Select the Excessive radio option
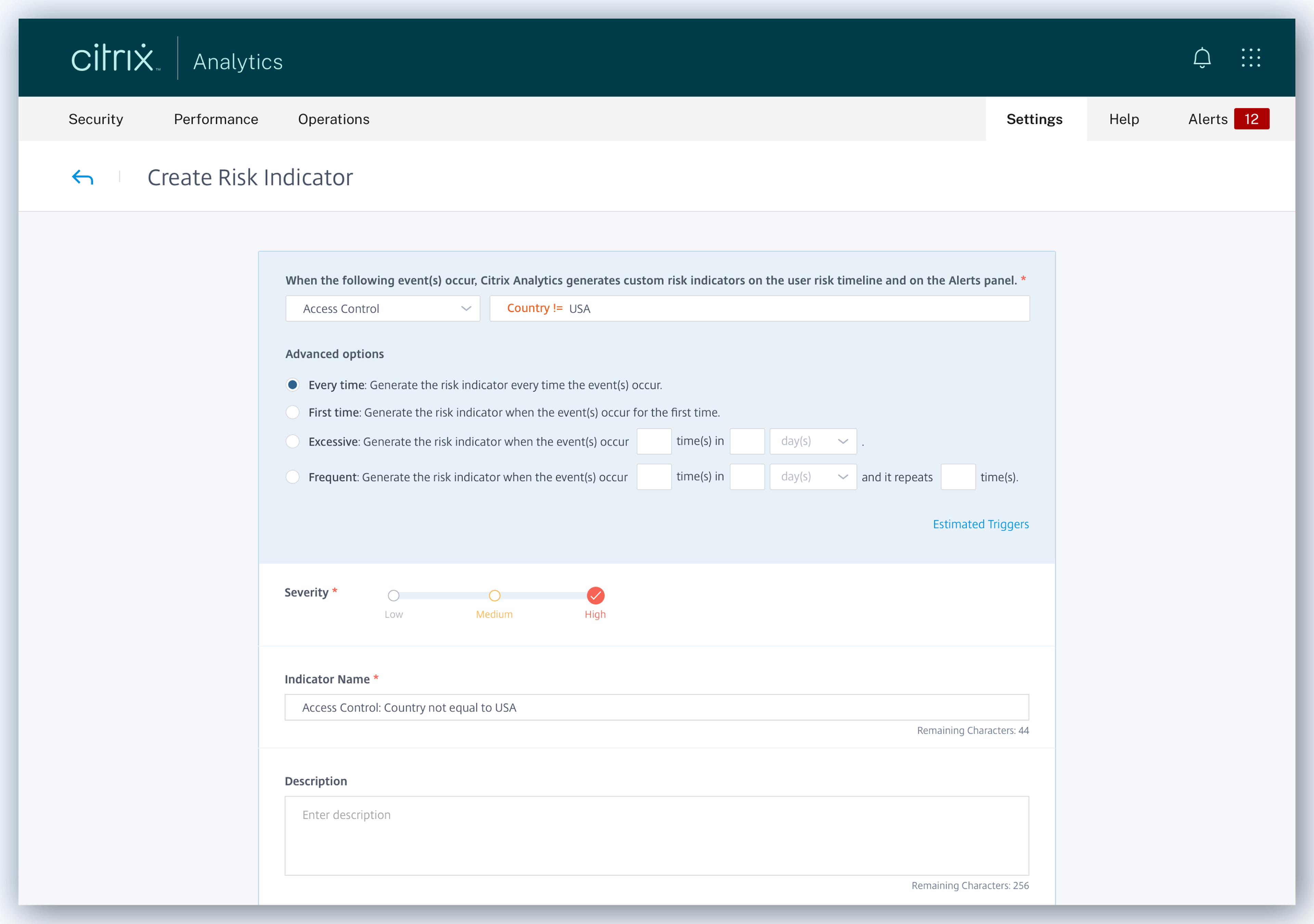The width and height of the screenshot is (1314, 924). (x=293, y=442)
